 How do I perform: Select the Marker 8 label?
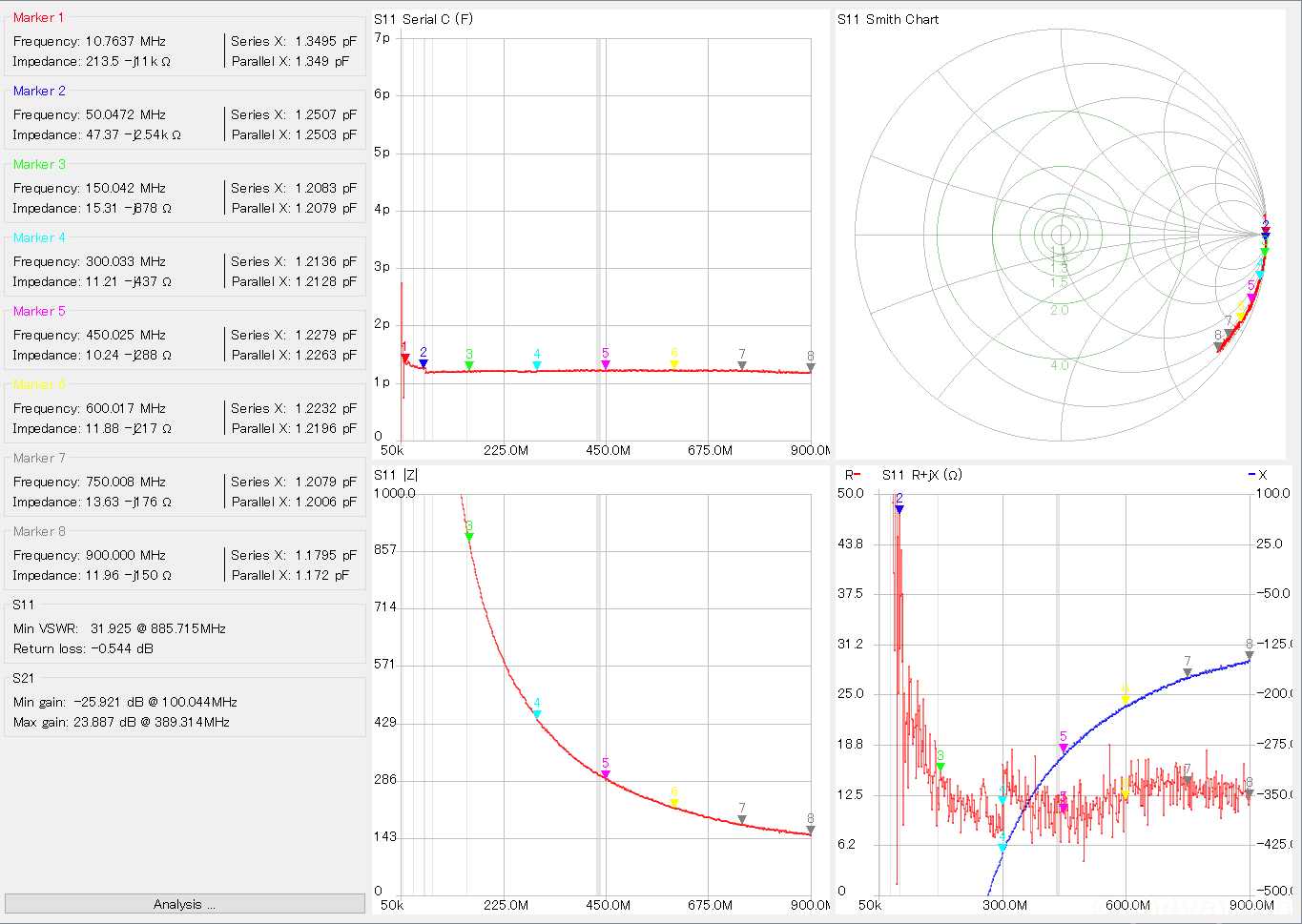tap(39, 531)
